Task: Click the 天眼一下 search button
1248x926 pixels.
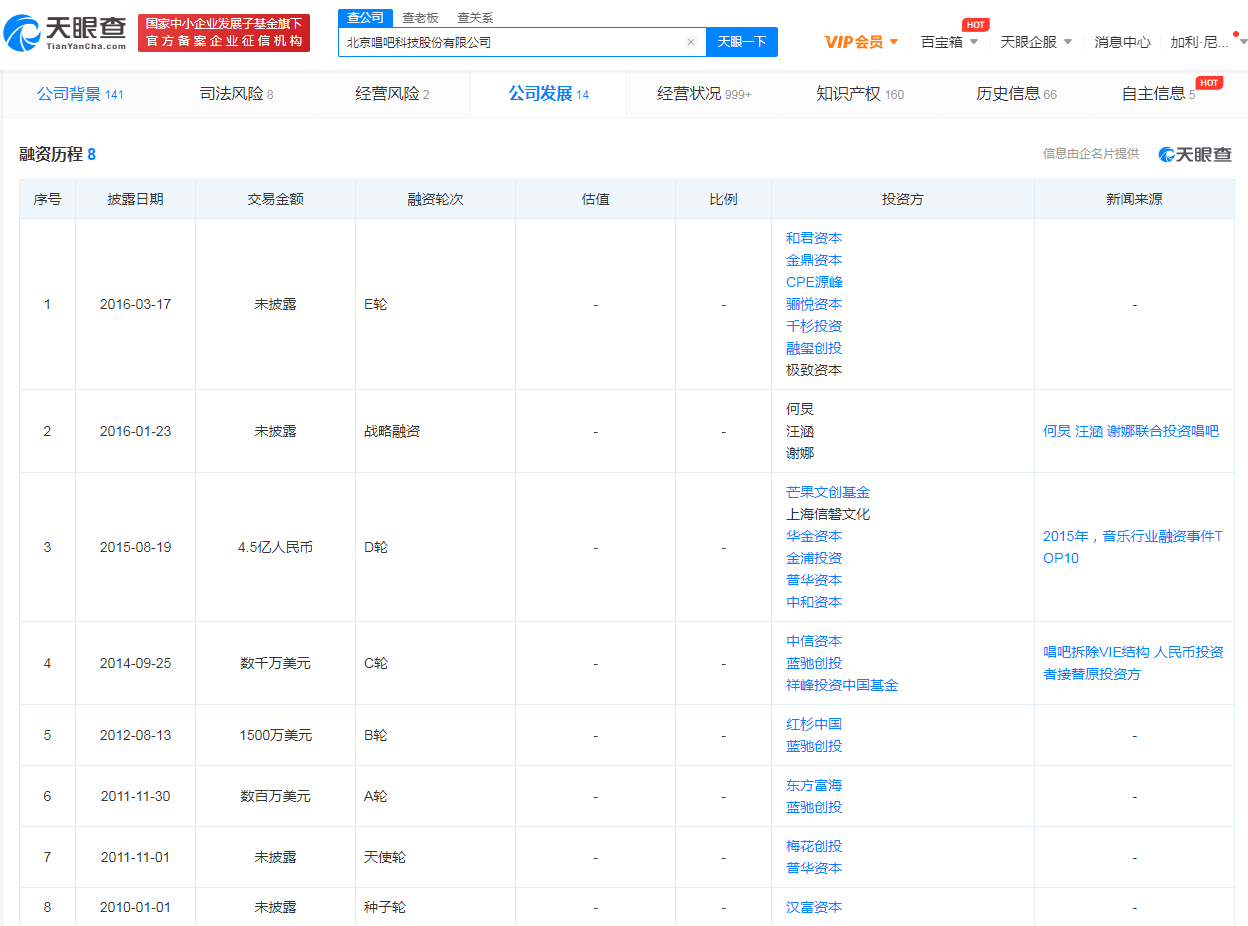Action: (x=742, y=42)
